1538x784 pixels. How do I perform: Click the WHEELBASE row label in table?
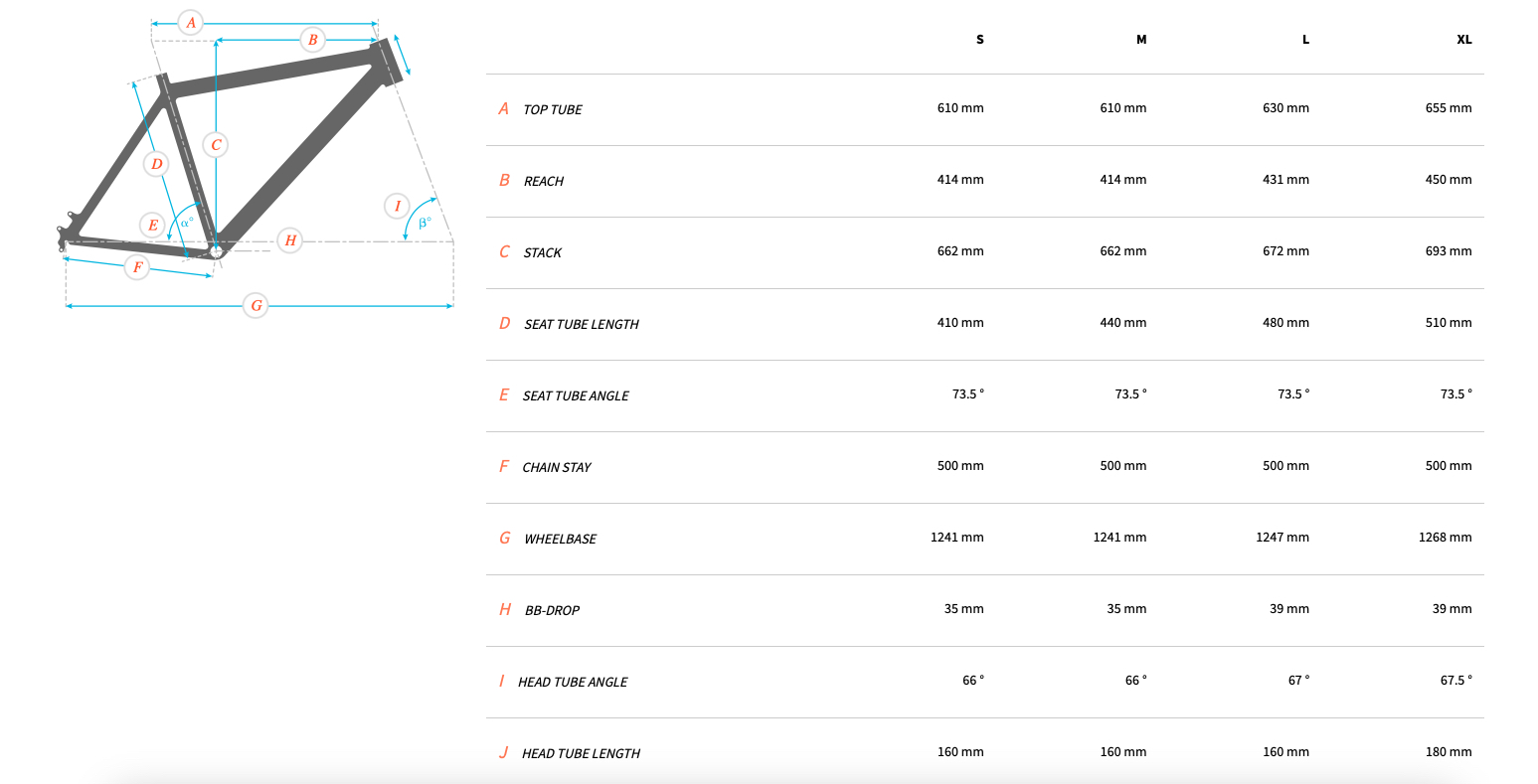click(x=560, y=539)
